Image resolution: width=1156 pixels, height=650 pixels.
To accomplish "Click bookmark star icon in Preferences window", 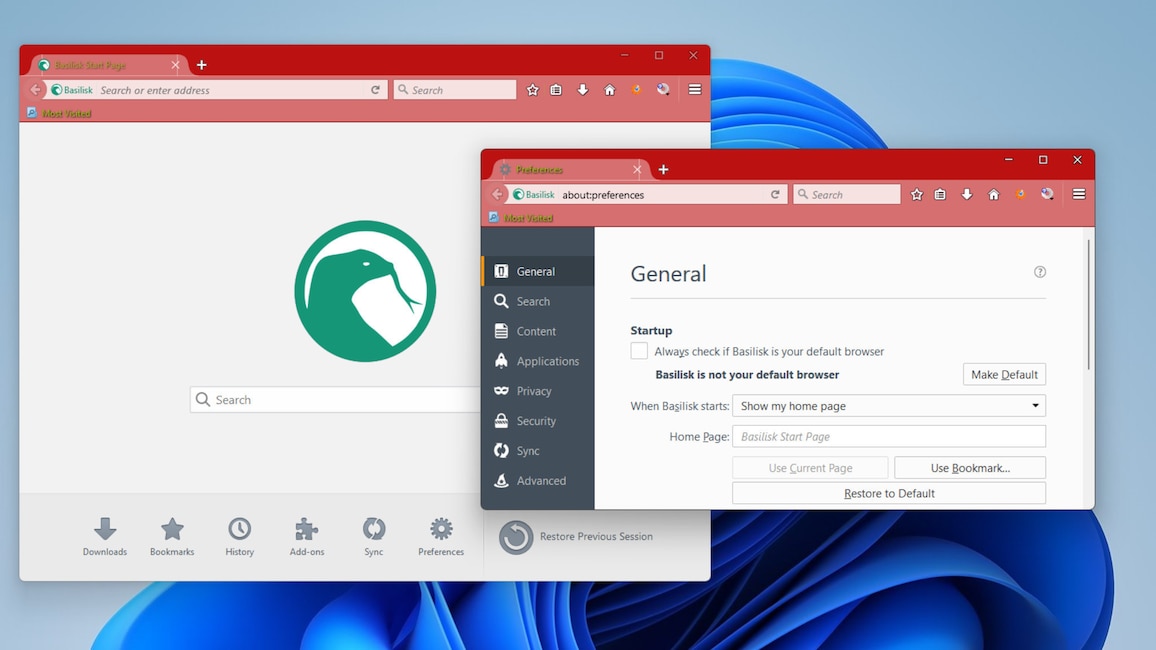I will click(x=916, y=195).
